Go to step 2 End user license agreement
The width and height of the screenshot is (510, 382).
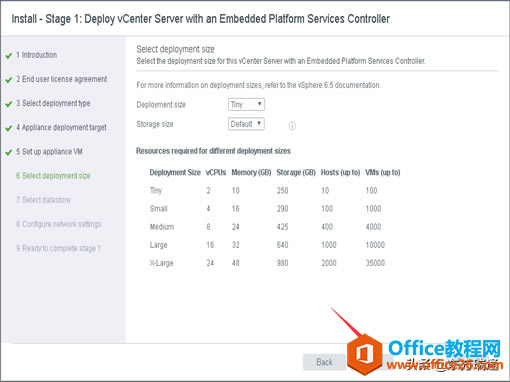(62, 79)
